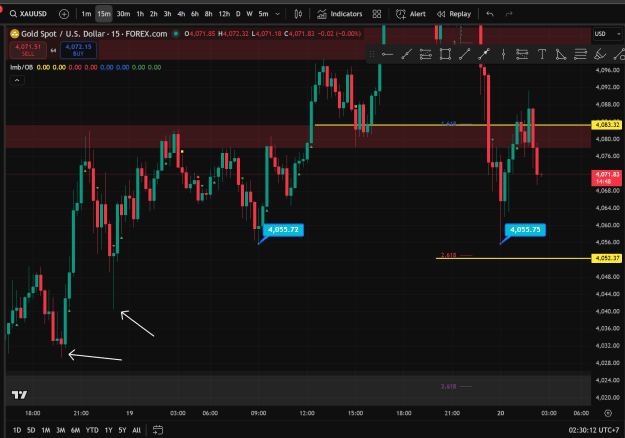Click the 4,071.51 SELL button
Viewport: 625px width, 438px height.
28,50
